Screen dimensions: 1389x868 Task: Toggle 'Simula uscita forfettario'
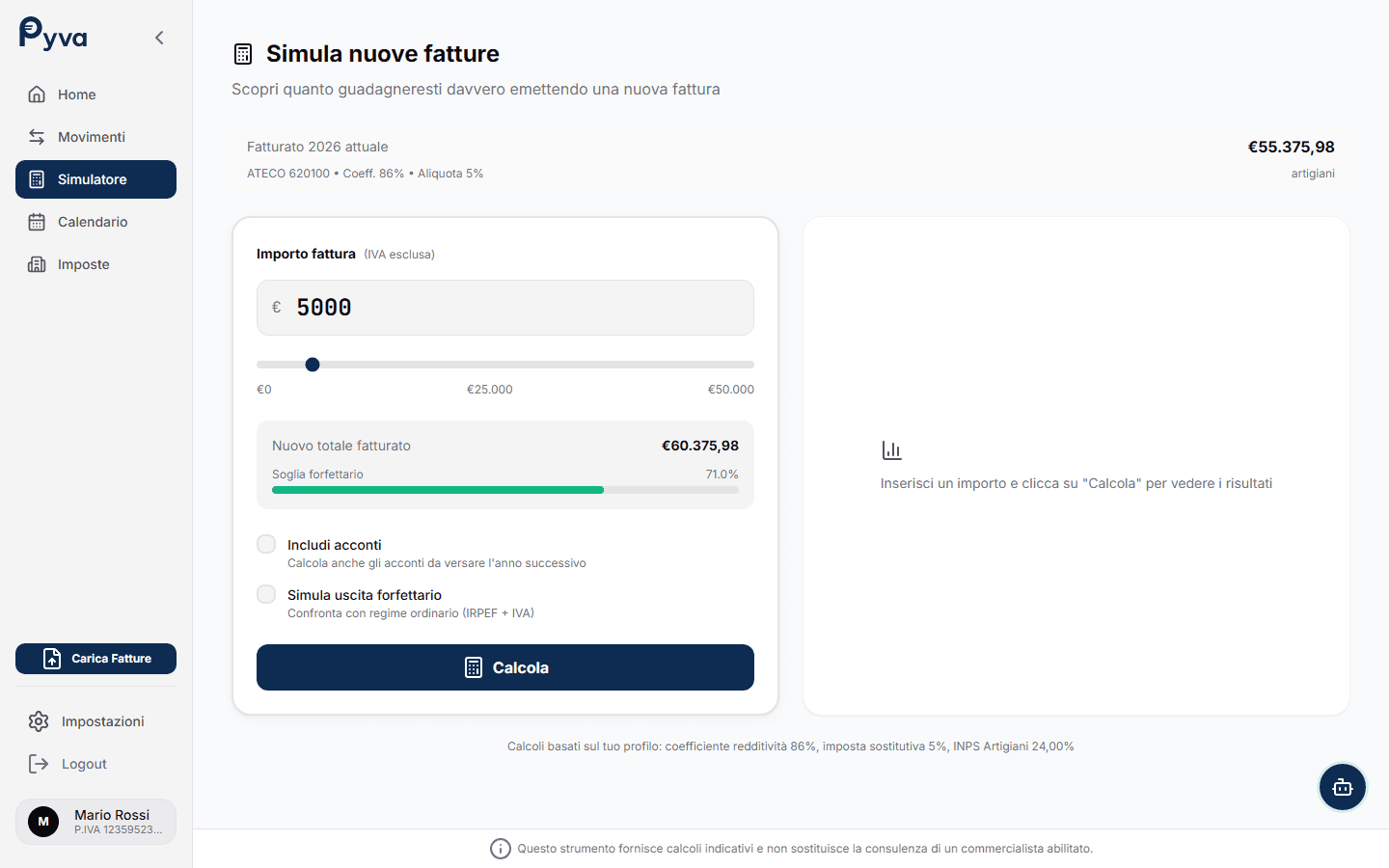click(x=266, y=593)
